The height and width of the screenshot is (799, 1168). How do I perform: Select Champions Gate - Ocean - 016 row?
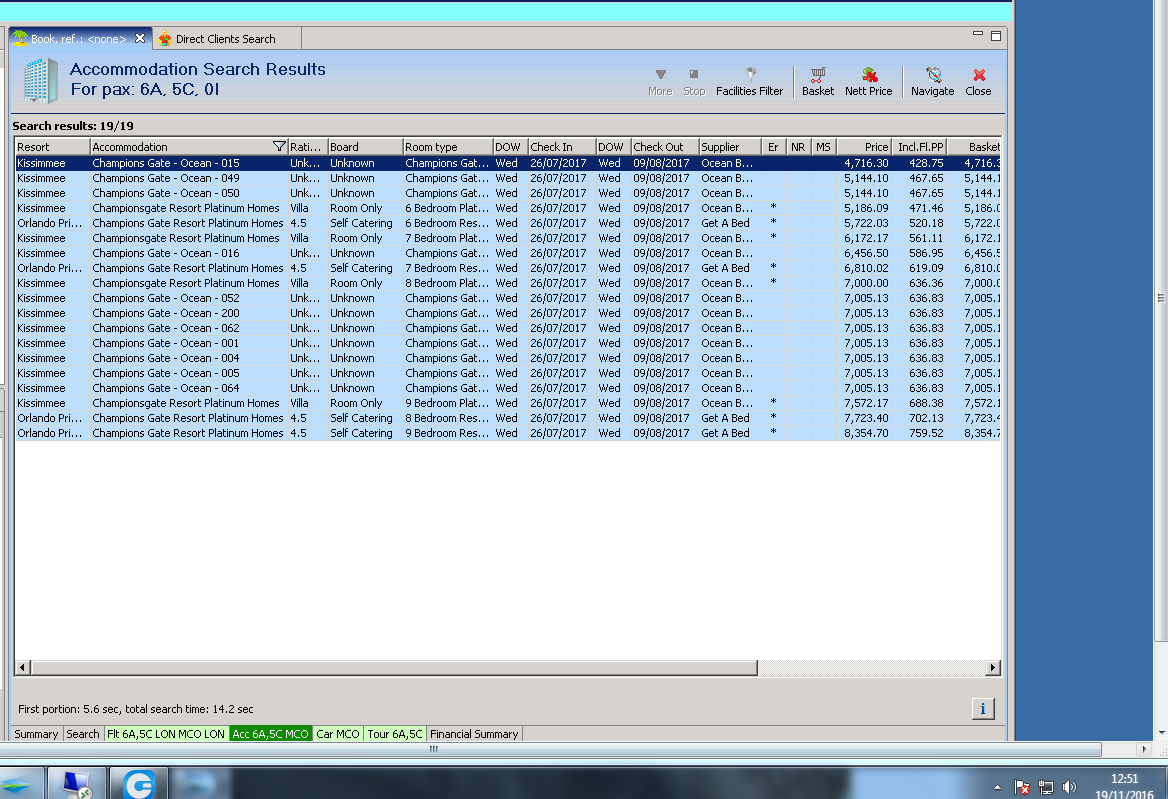pyautogui.click(x=507, y=253)
